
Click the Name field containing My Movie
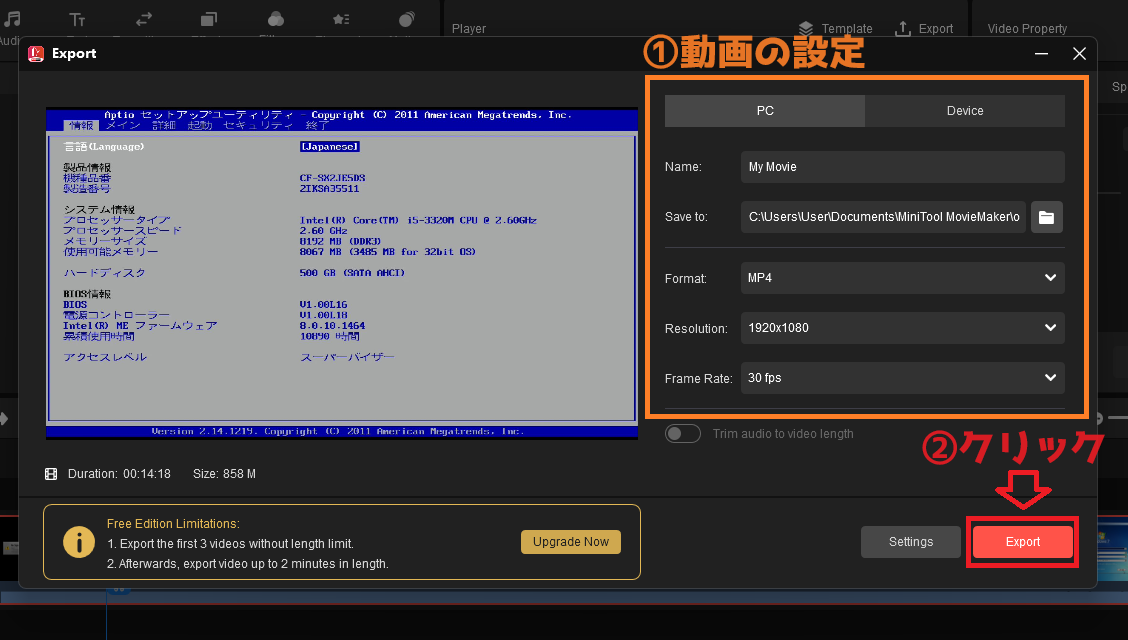tap(903, 167)
